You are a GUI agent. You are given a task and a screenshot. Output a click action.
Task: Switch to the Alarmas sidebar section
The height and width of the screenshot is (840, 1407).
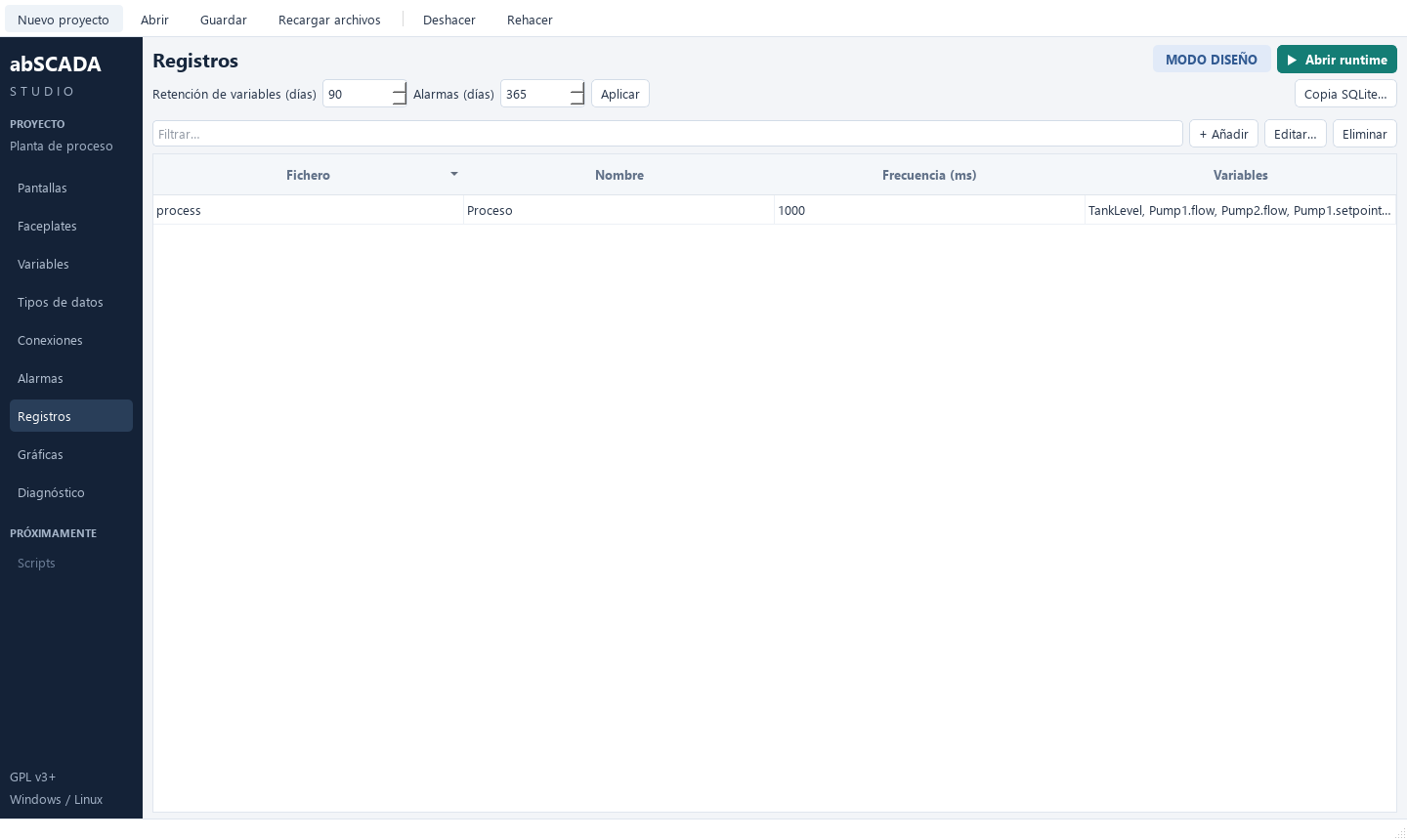pos(71,378)
